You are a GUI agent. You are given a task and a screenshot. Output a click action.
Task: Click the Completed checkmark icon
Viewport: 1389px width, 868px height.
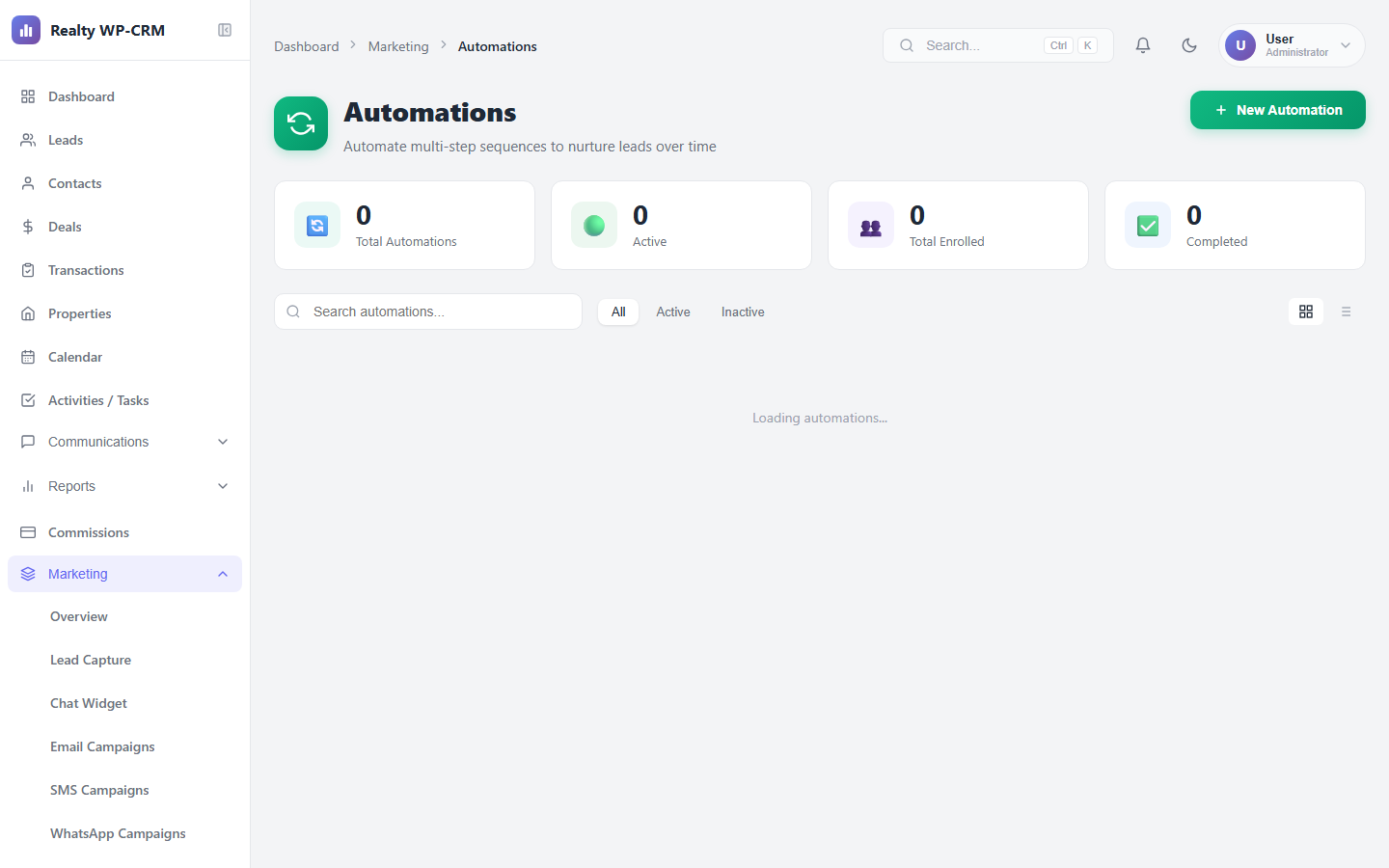pyautogui.click(x=1148, y=225)
